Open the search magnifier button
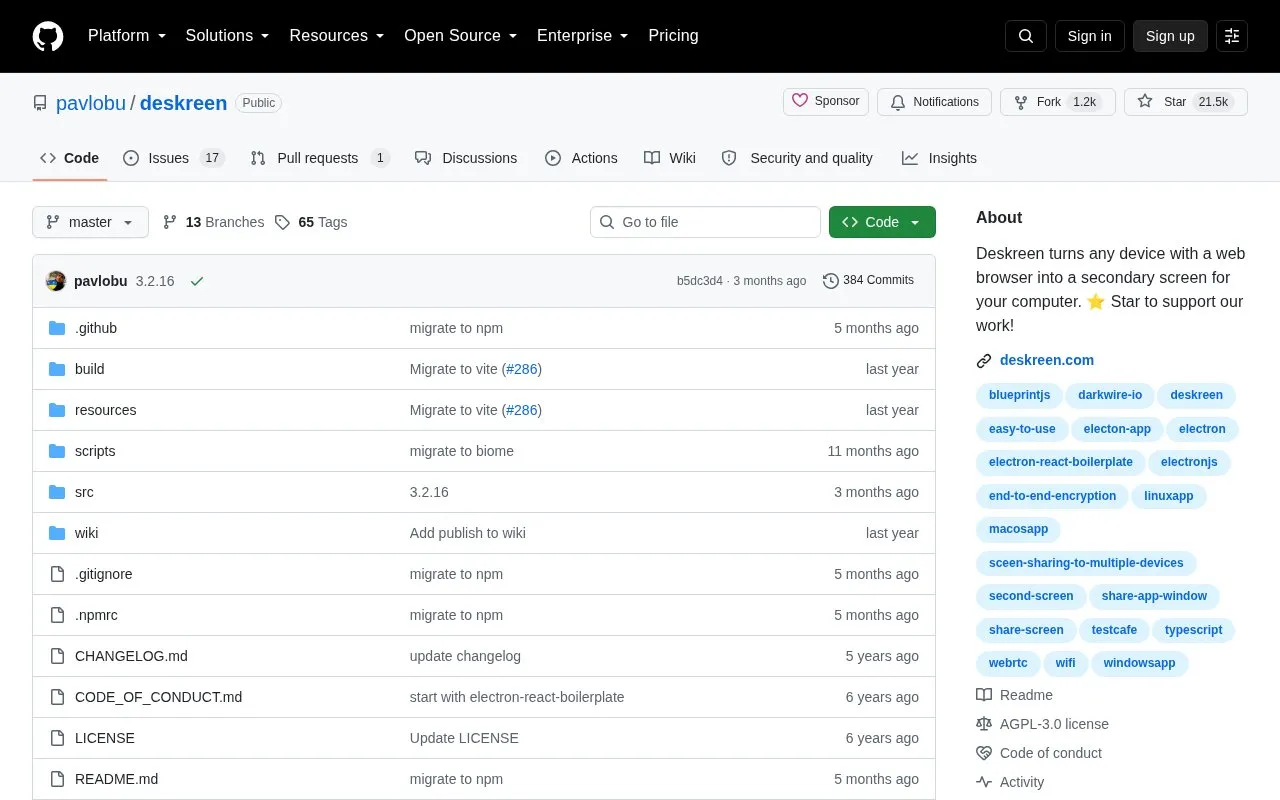Image resolution: width=1280 pixels, height=800 pixels. pyautogui.click(x=1026, y=36)
